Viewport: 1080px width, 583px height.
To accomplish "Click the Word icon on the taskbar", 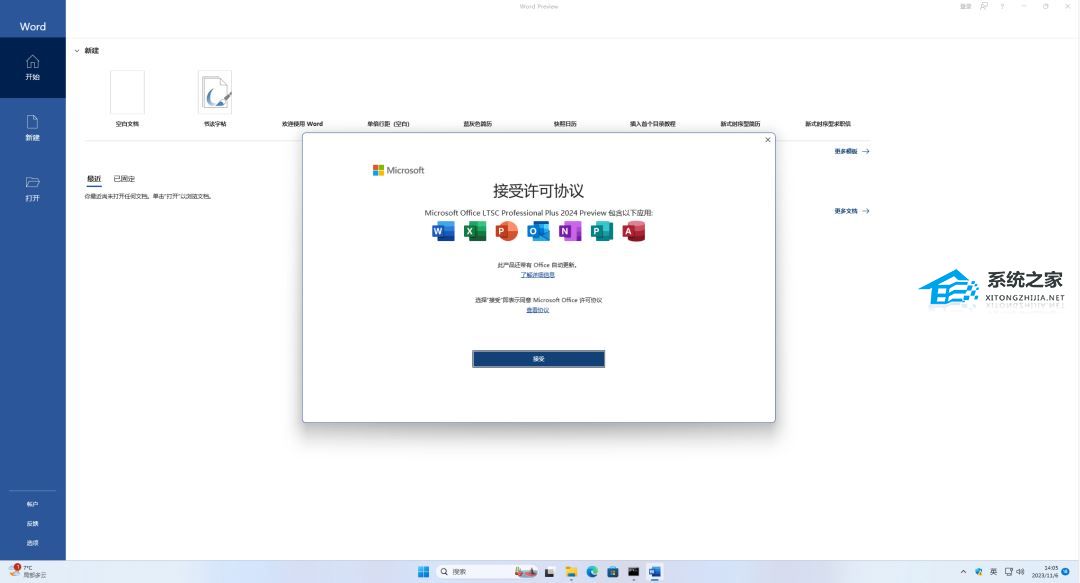I will coord(654,572).
